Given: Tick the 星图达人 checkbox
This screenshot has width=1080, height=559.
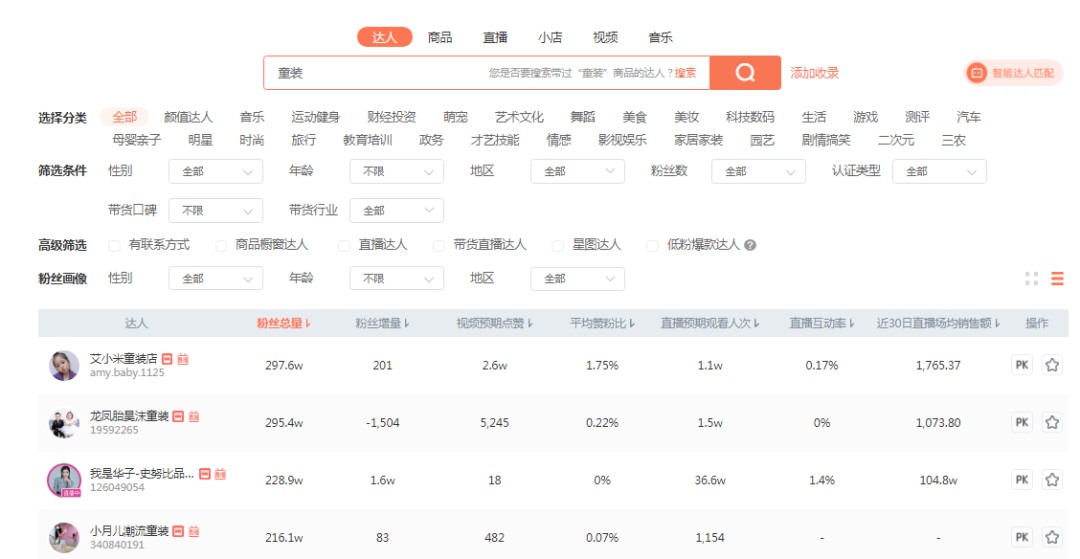Looking at the screenshot, I should point(557,245).
